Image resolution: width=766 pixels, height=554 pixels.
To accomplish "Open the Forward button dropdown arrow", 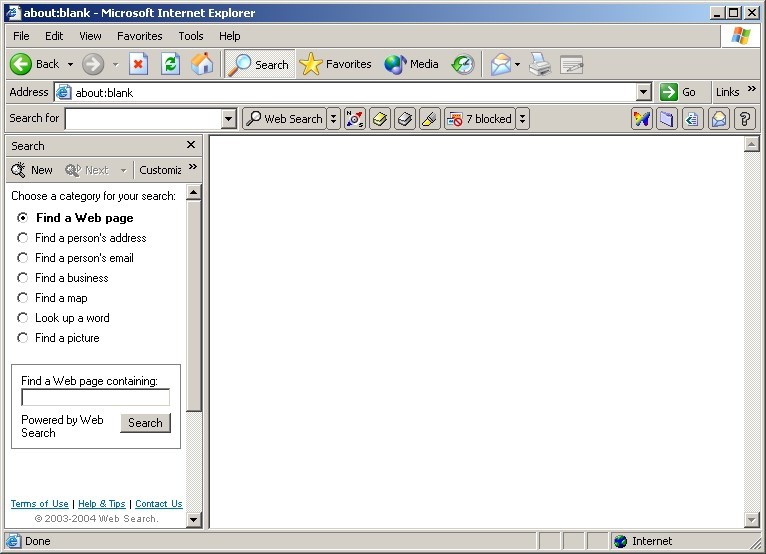I will tap(116, 64).
